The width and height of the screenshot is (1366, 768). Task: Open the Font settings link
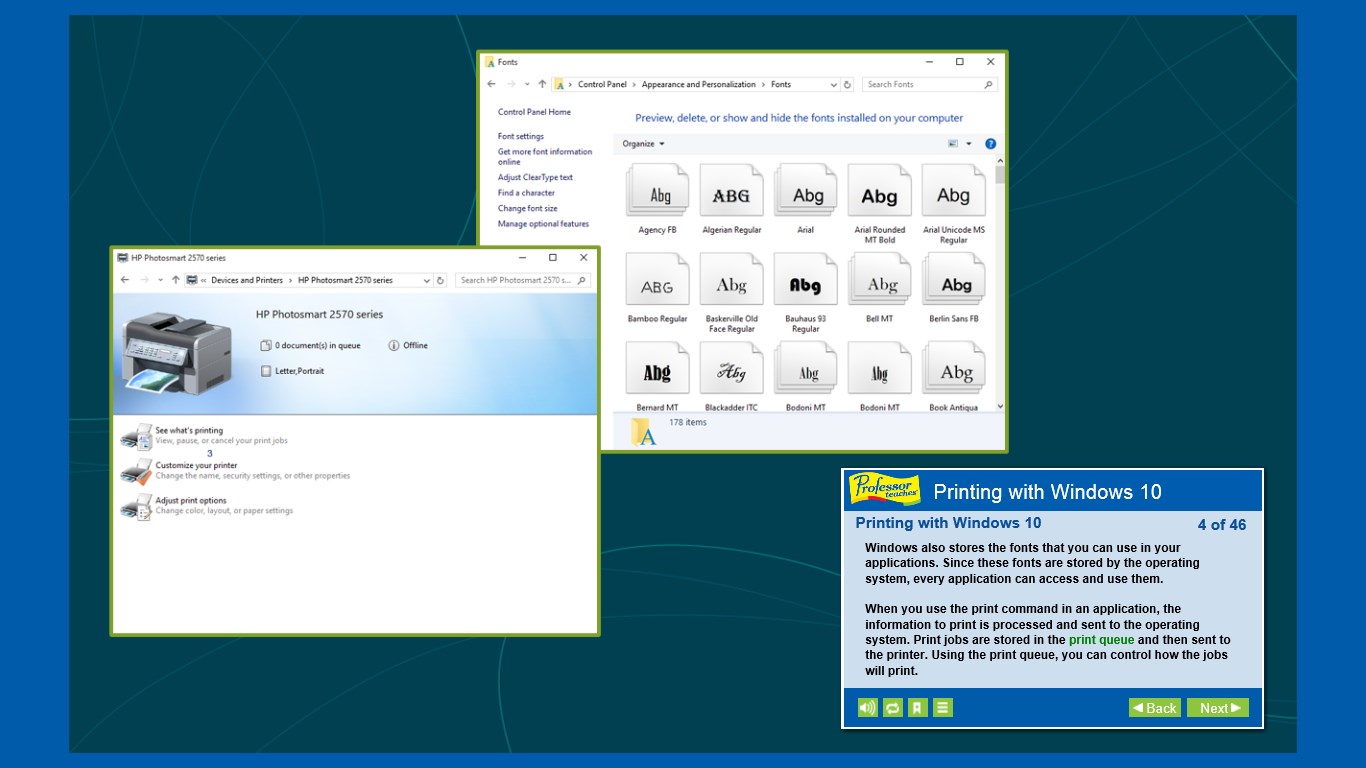pos(521,137)
